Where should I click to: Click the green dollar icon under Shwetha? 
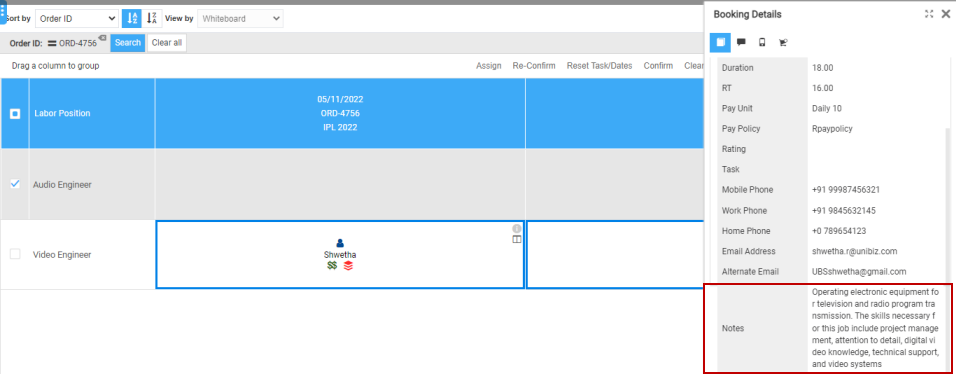pyautogui.click(x=332, y=265)
